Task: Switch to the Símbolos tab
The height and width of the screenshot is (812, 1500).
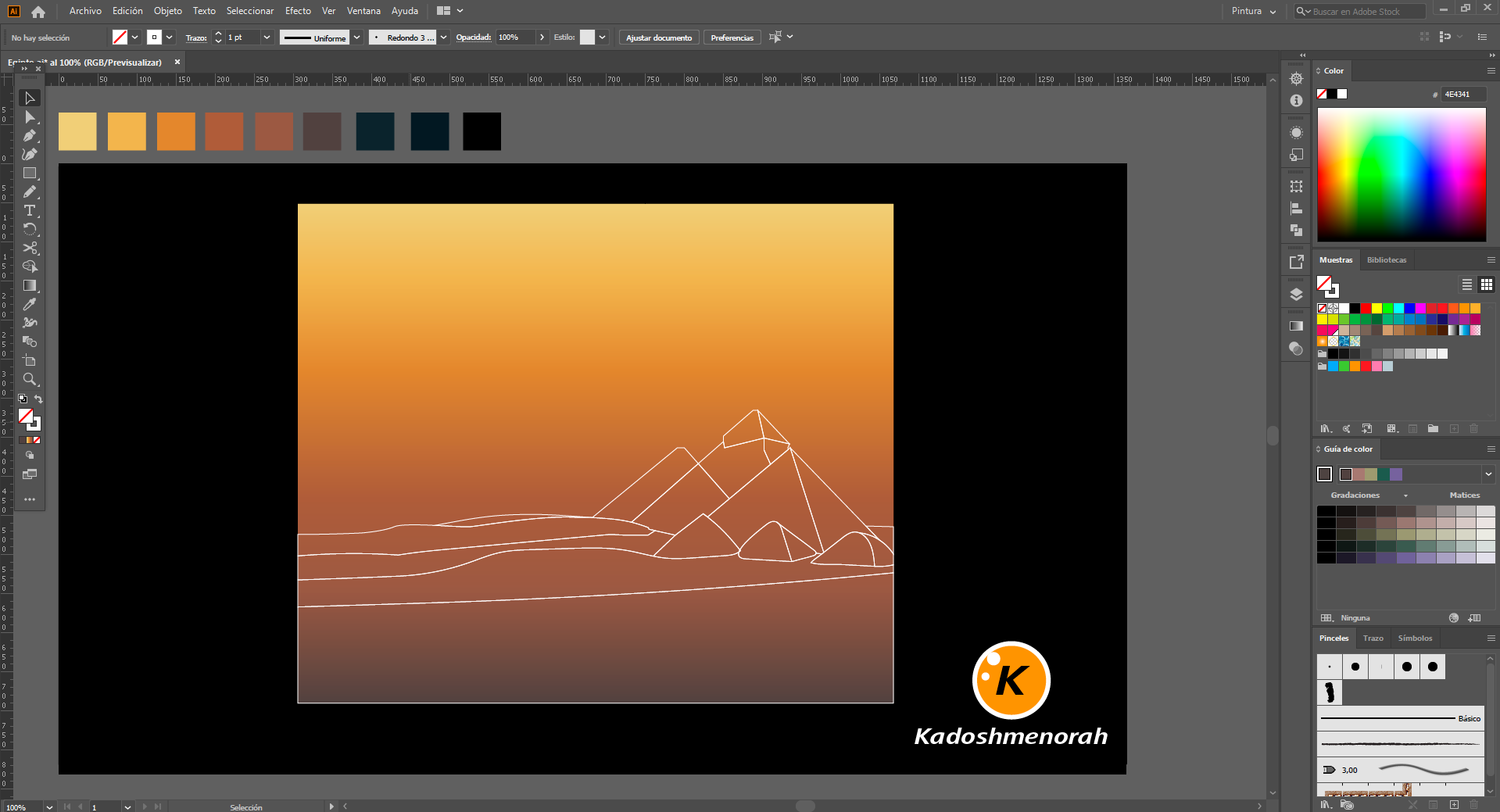Action: [1415, 639]
